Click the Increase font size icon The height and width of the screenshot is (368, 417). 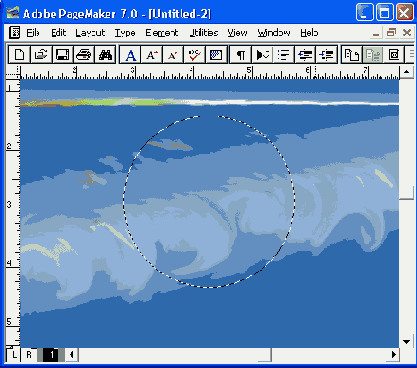pos(152,55)
